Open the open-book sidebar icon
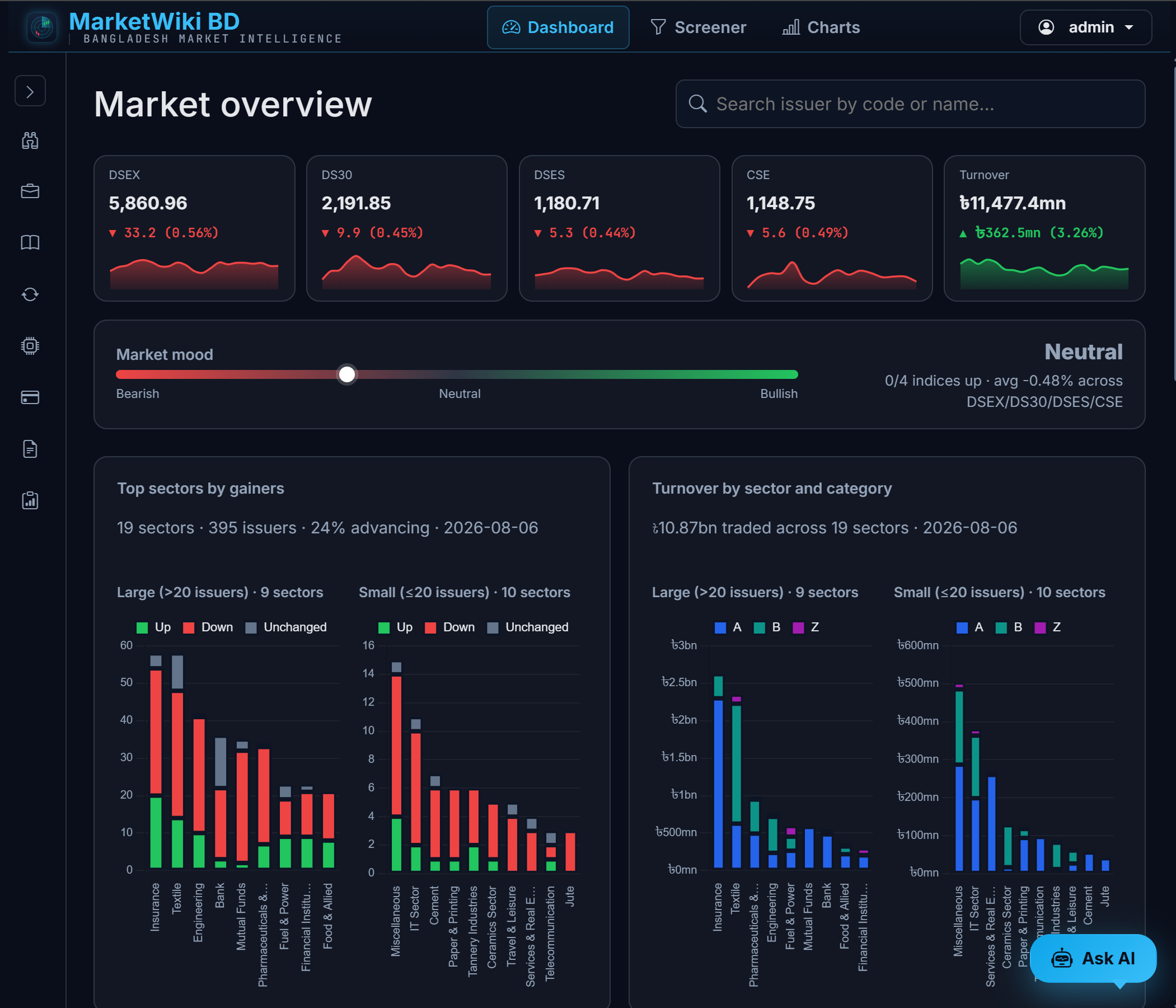Screen dimensions: 1176x1008 tap(30, 243)
